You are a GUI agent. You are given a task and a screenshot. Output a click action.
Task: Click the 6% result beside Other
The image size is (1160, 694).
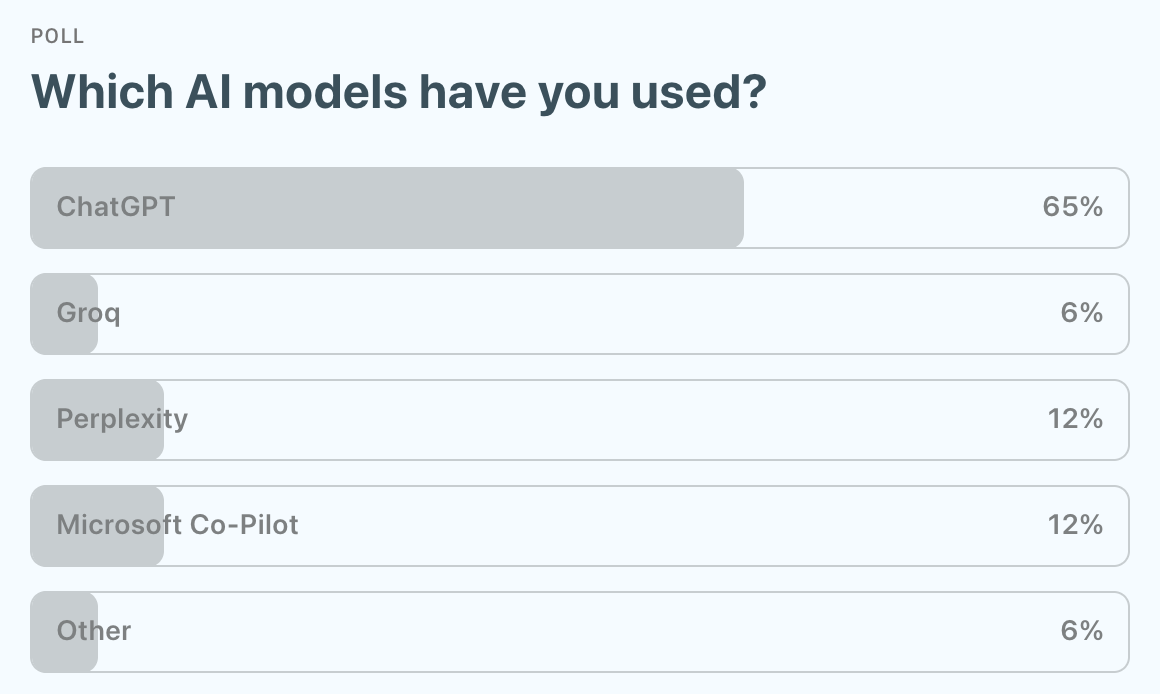[1081, 631]
